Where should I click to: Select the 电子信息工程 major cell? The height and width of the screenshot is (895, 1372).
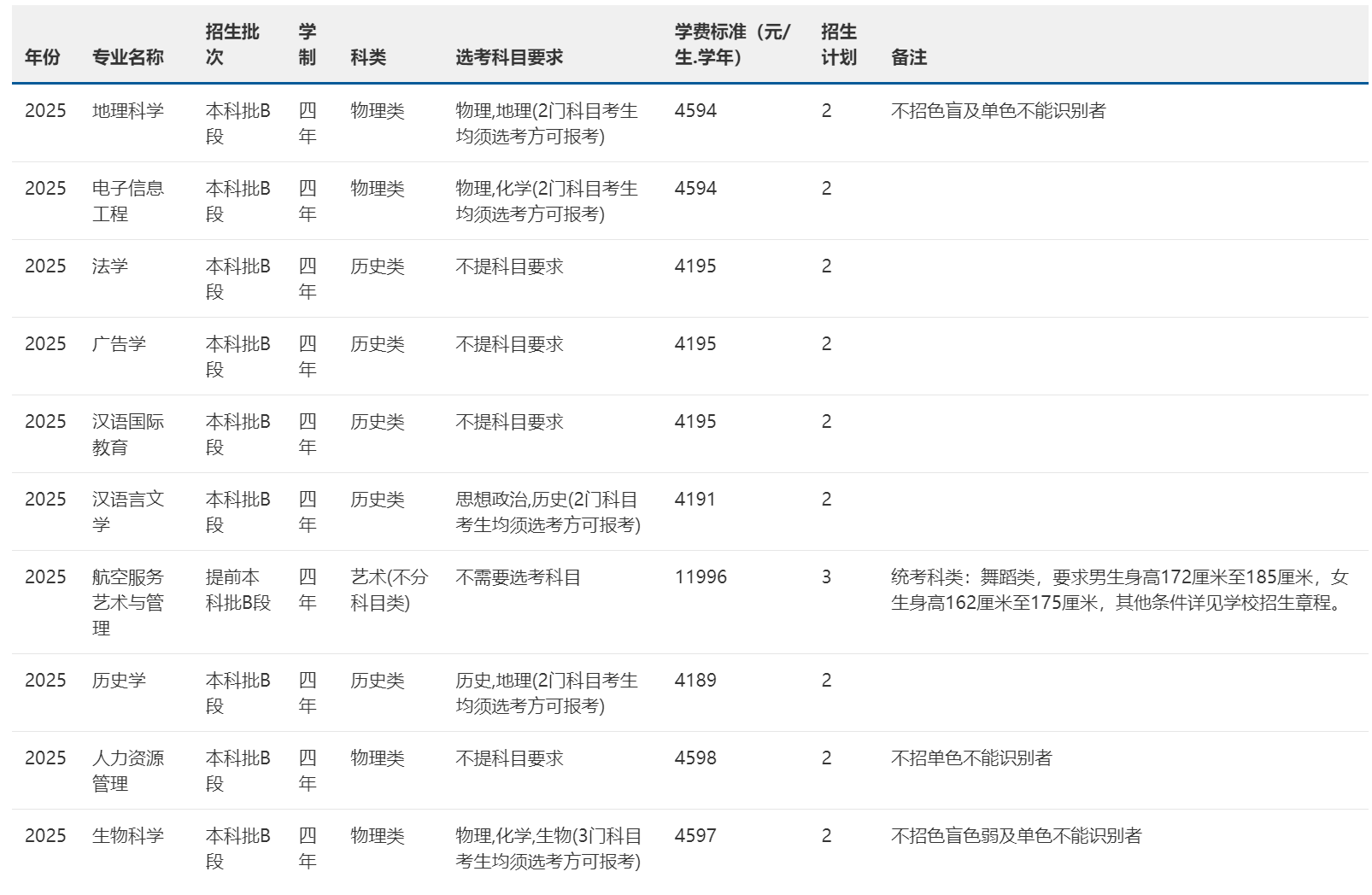tap(127, 202)
